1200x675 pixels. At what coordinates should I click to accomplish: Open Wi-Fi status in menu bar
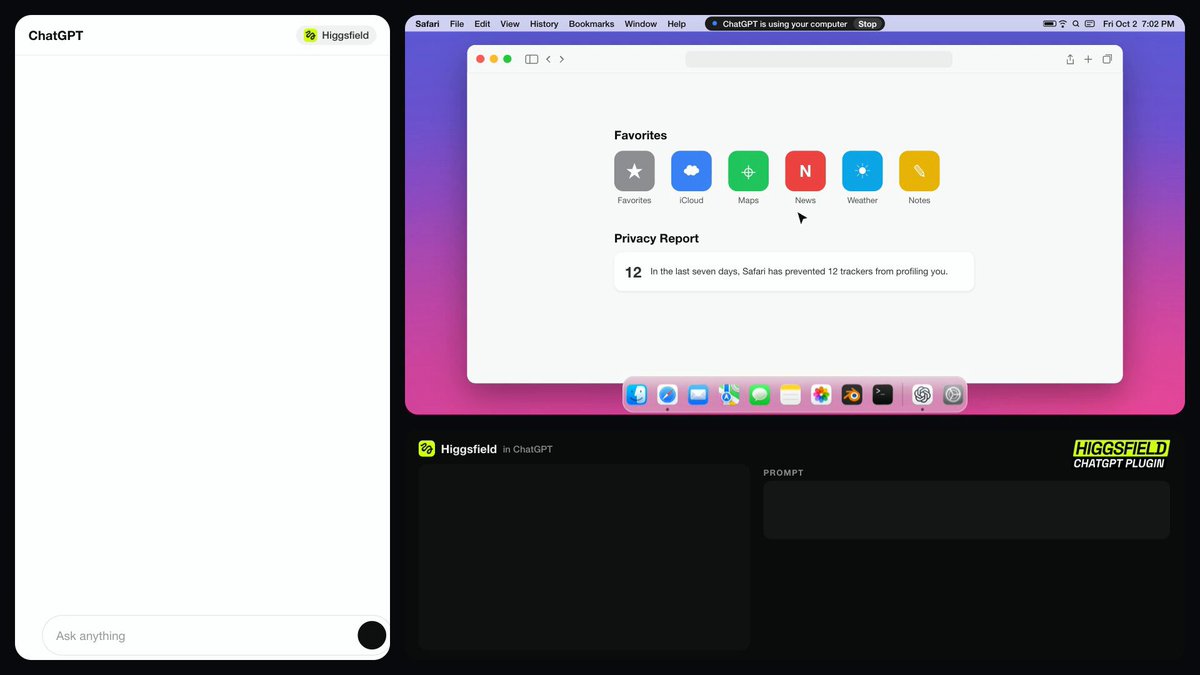tap(1062, 24)
